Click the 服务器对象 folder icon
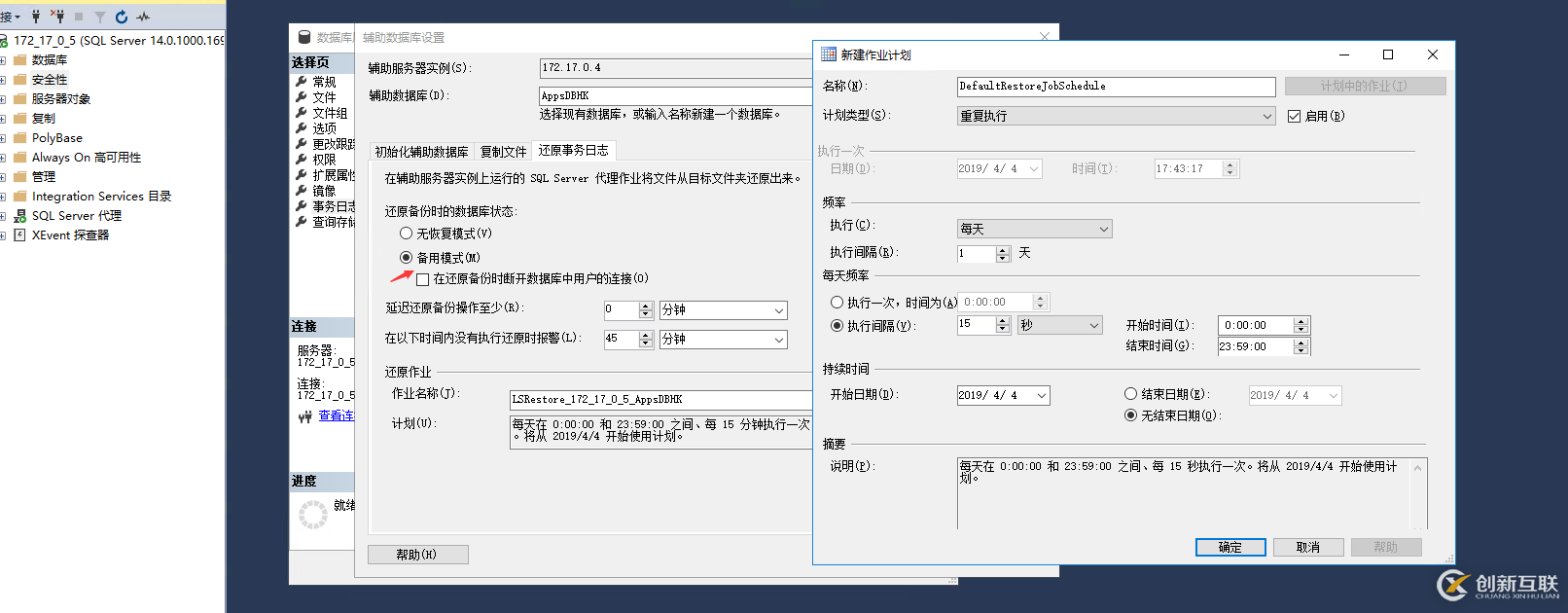1568x613 pixels. [19, 99]
